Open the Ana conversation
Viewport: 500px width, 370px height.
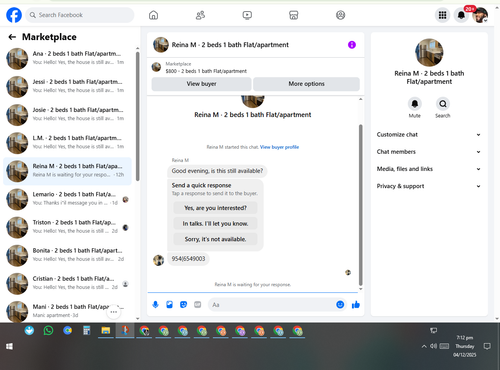tap(67, 58)
